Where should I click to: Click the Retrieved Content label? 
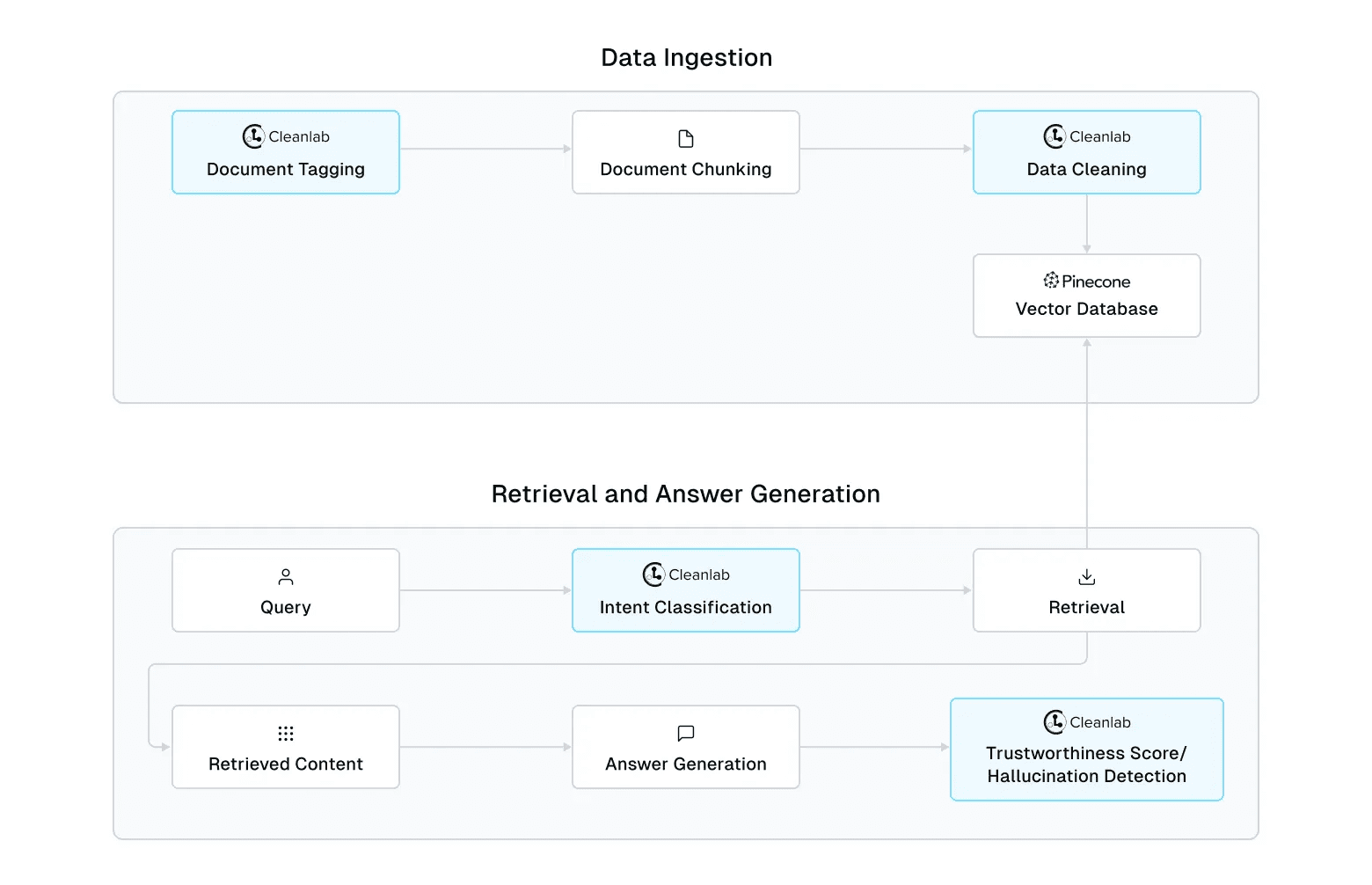286,764
